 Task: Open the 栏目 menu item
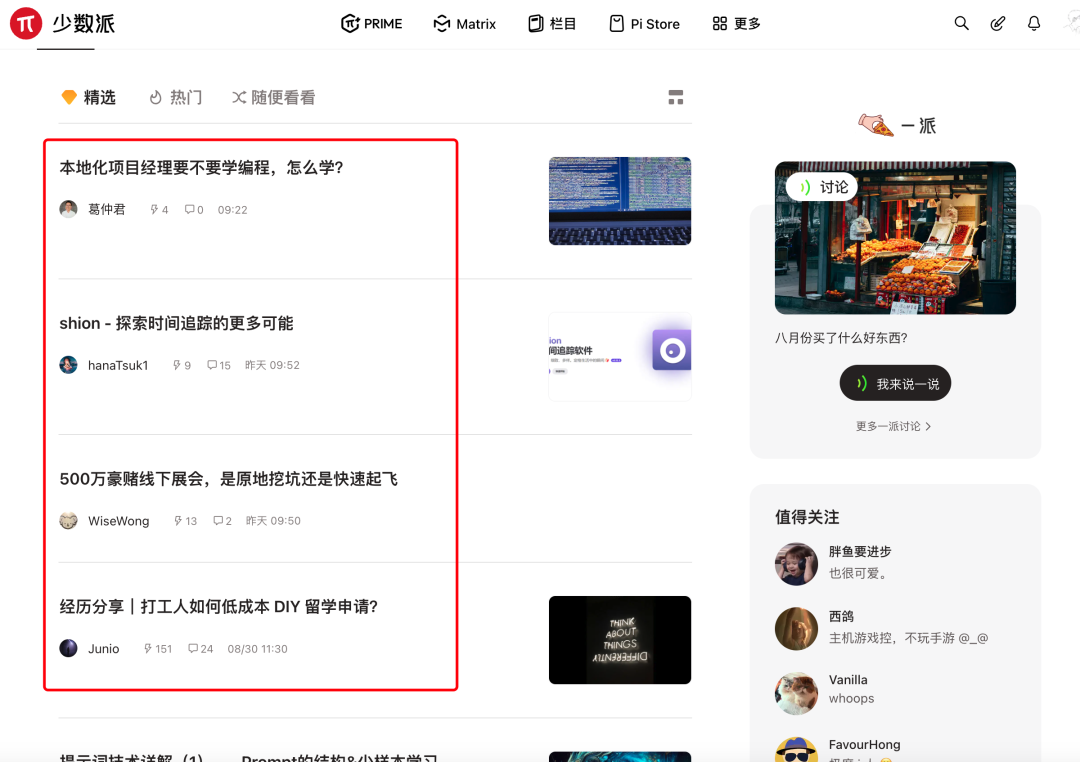point(552,24)
